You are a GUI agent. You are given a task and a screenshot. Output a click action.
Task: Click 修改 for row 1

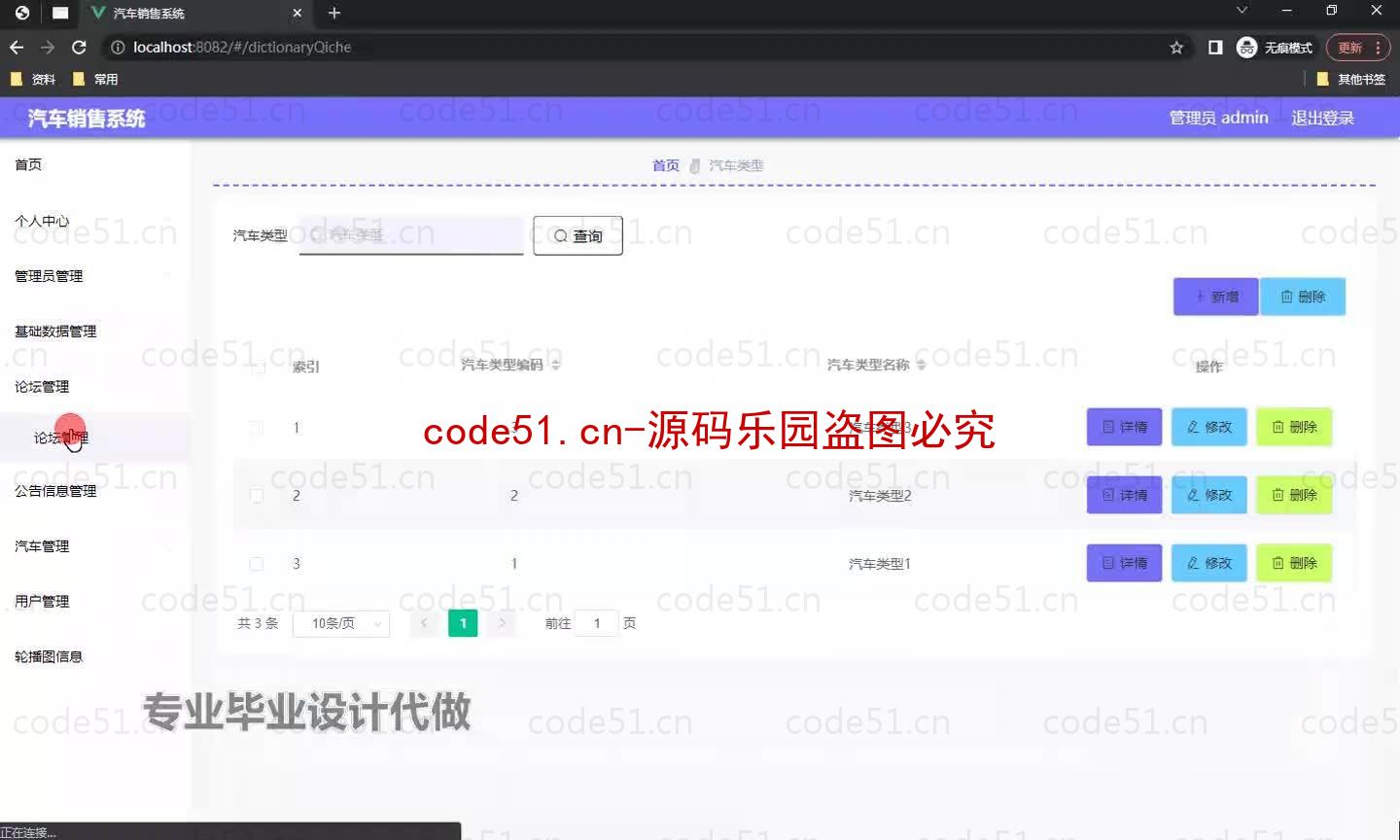pyautogui.click(x=1209, y=427)
